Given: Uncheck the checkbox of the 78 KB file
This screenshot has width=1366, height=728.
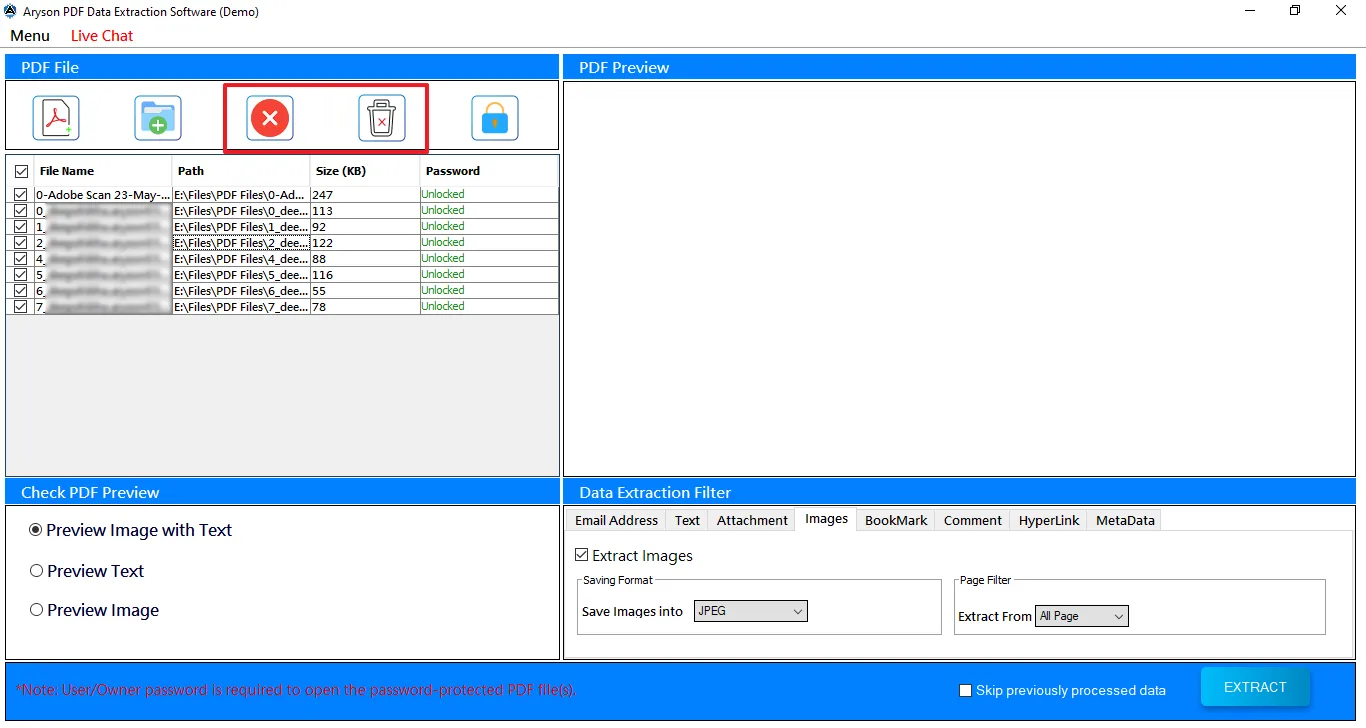Looking at the screenshot, I should (21, 307).
